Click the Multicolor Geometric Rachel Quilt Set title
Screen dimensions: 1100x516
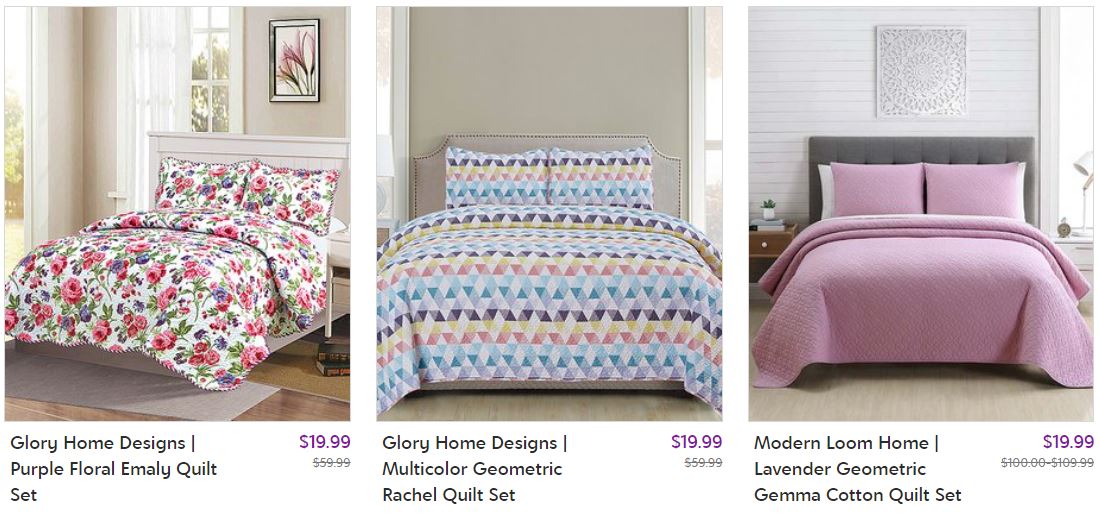[474, 468]
